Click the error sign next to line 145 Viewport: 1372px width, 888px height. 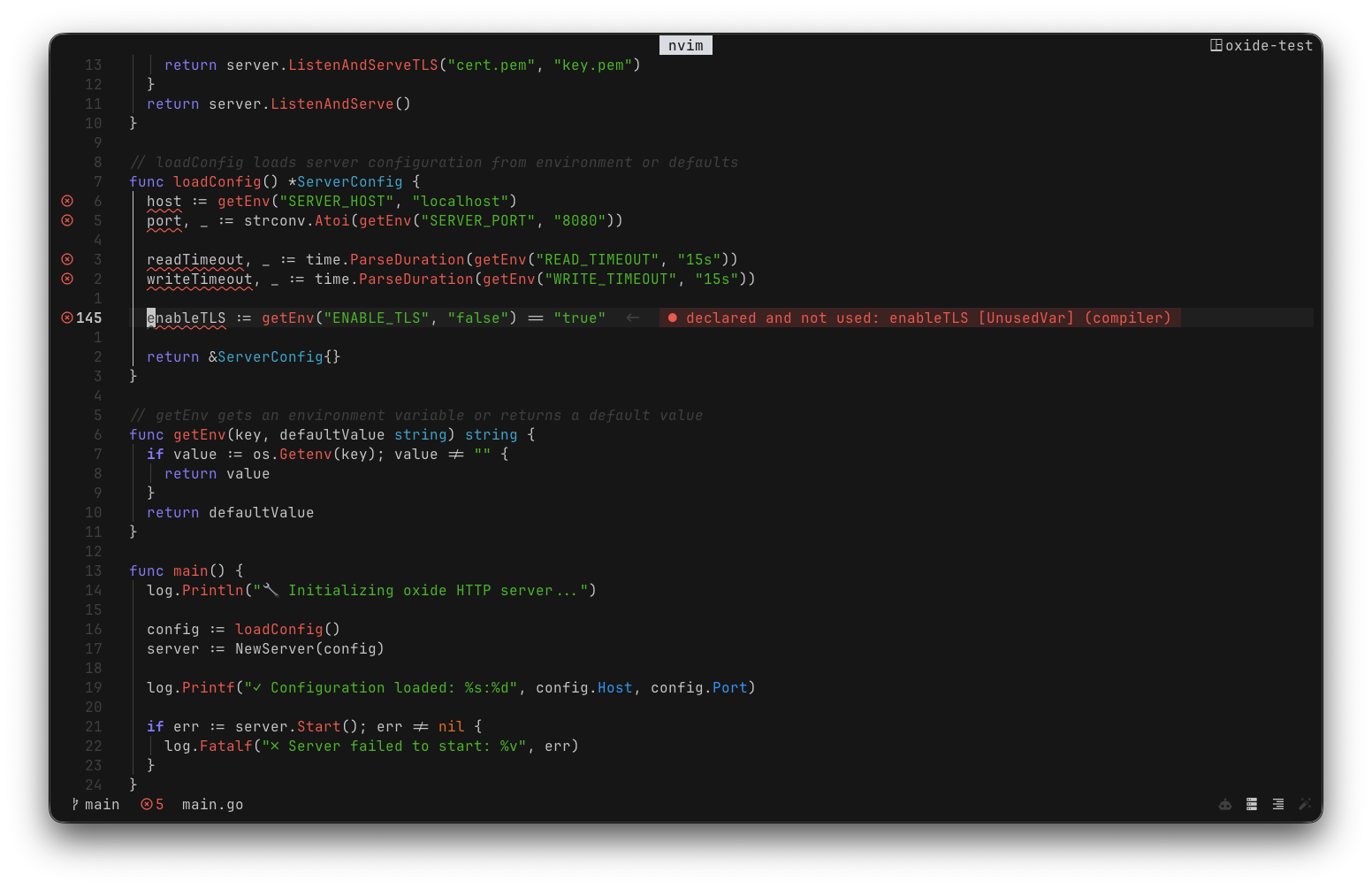pyautogui.click(x=67, y=318)
